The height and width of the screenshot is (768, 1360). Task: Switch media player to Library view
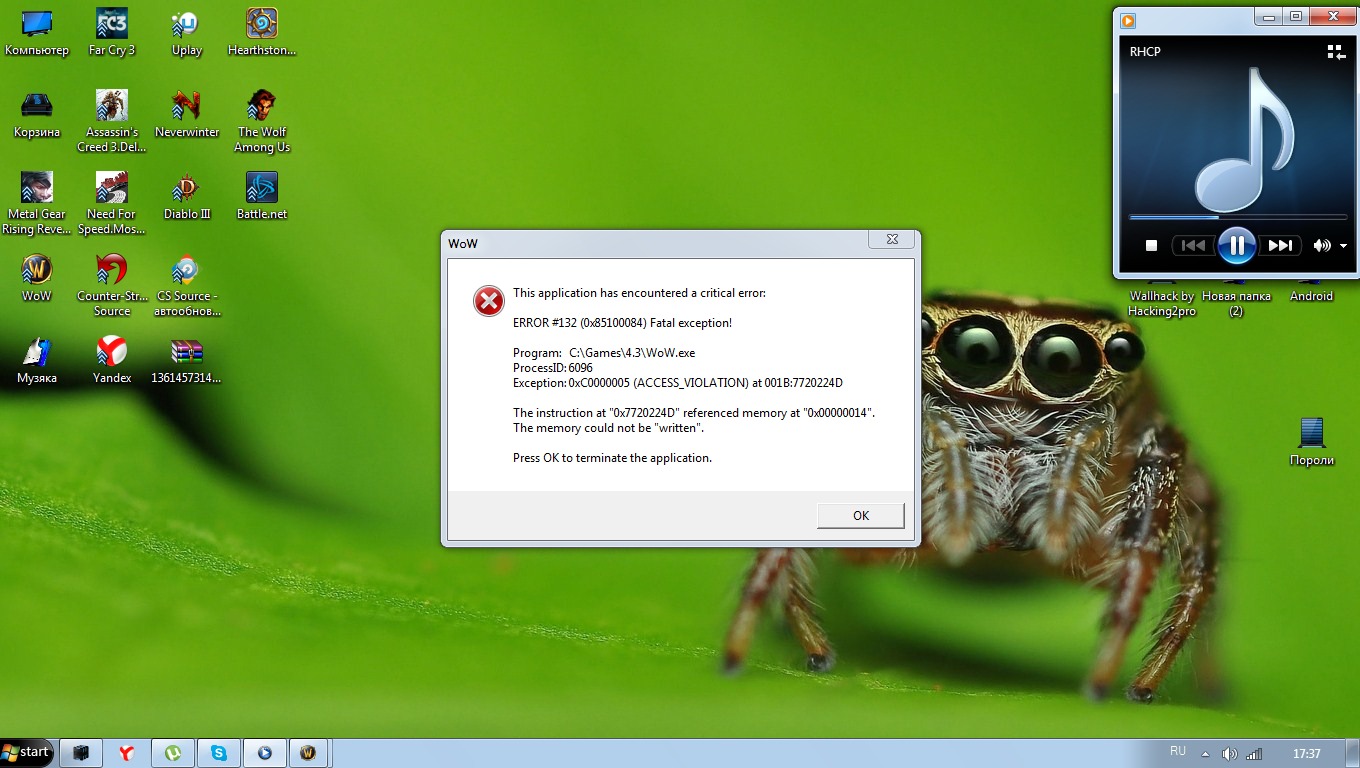pyautogui.click(x=1337, y=52)
